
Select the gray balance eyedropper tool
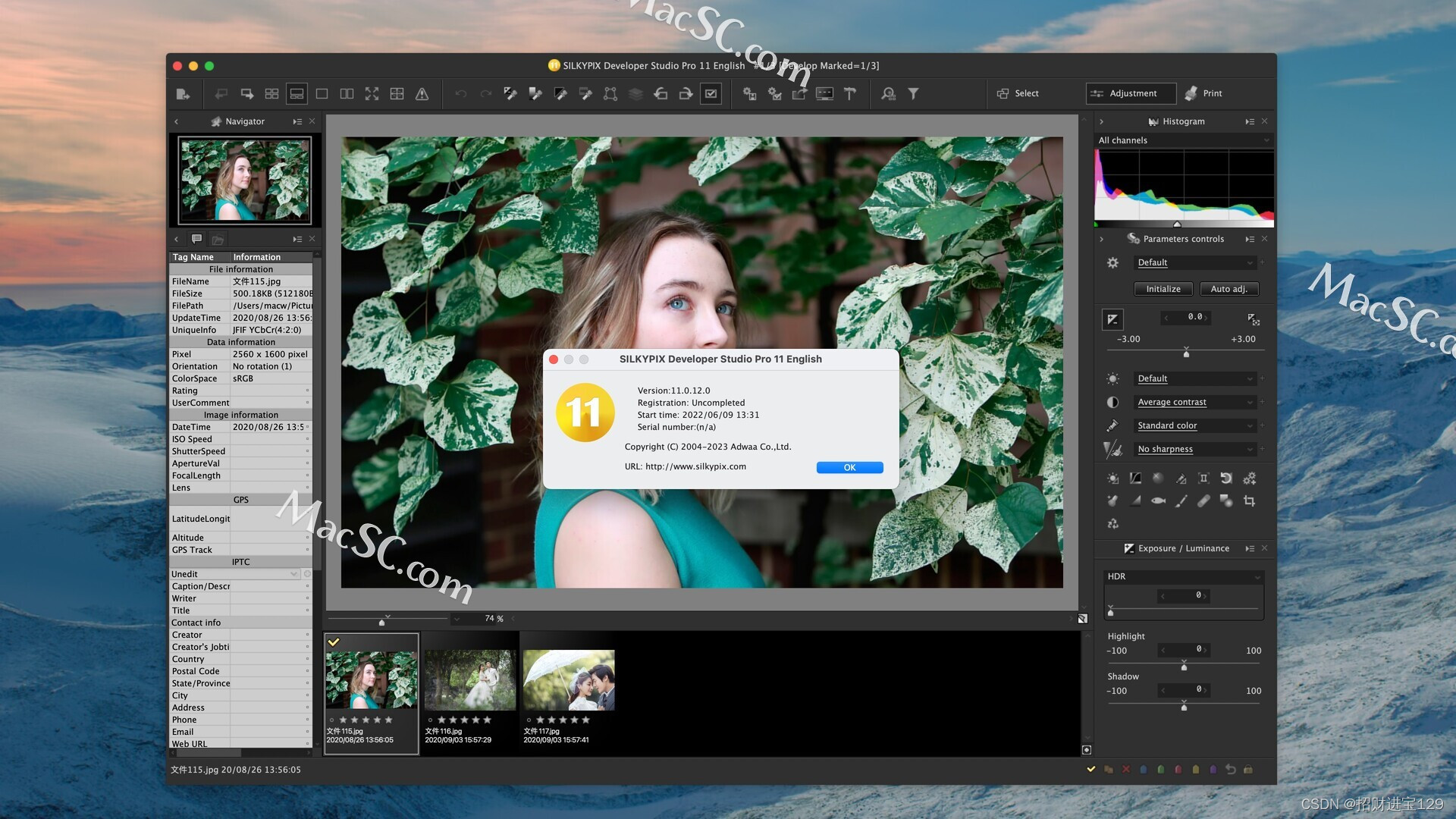click(x=535, y=94)
